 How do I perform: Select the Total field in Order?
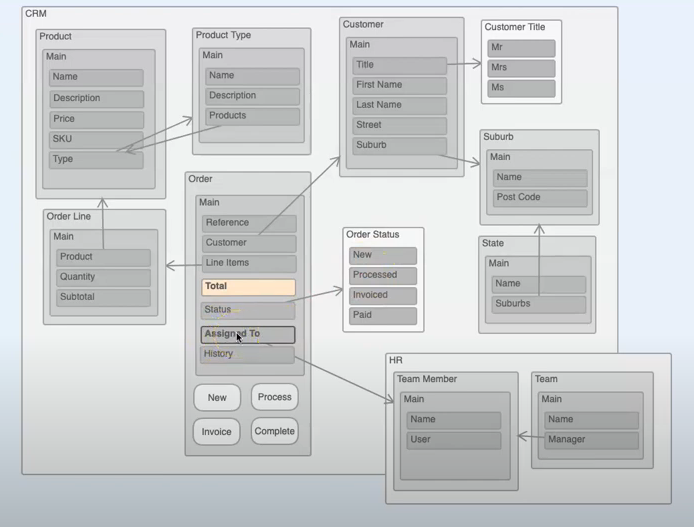tap(248, 287)
